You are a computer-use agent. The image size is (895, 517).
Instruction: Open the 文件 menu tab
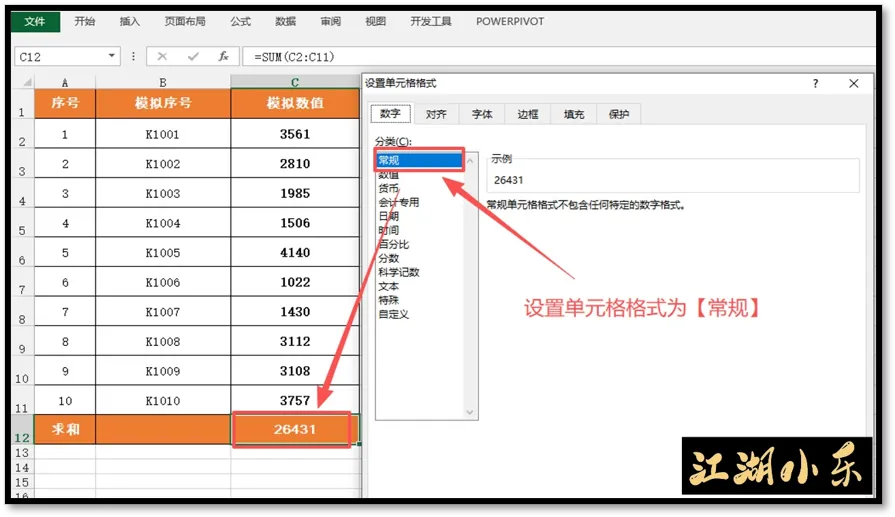pos(35,21)
